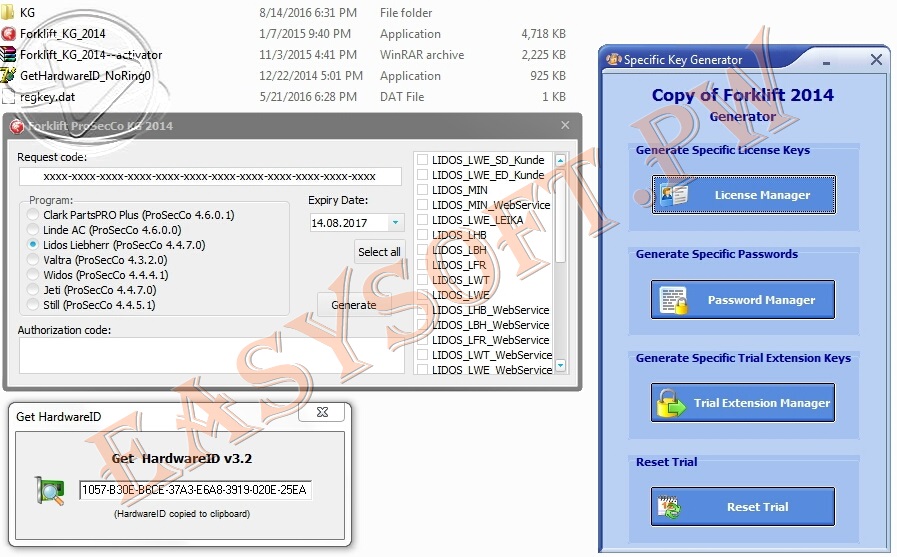This screenshot has width=897, height=557.
Task: Click the Request code input field
Action: (210, 176)
